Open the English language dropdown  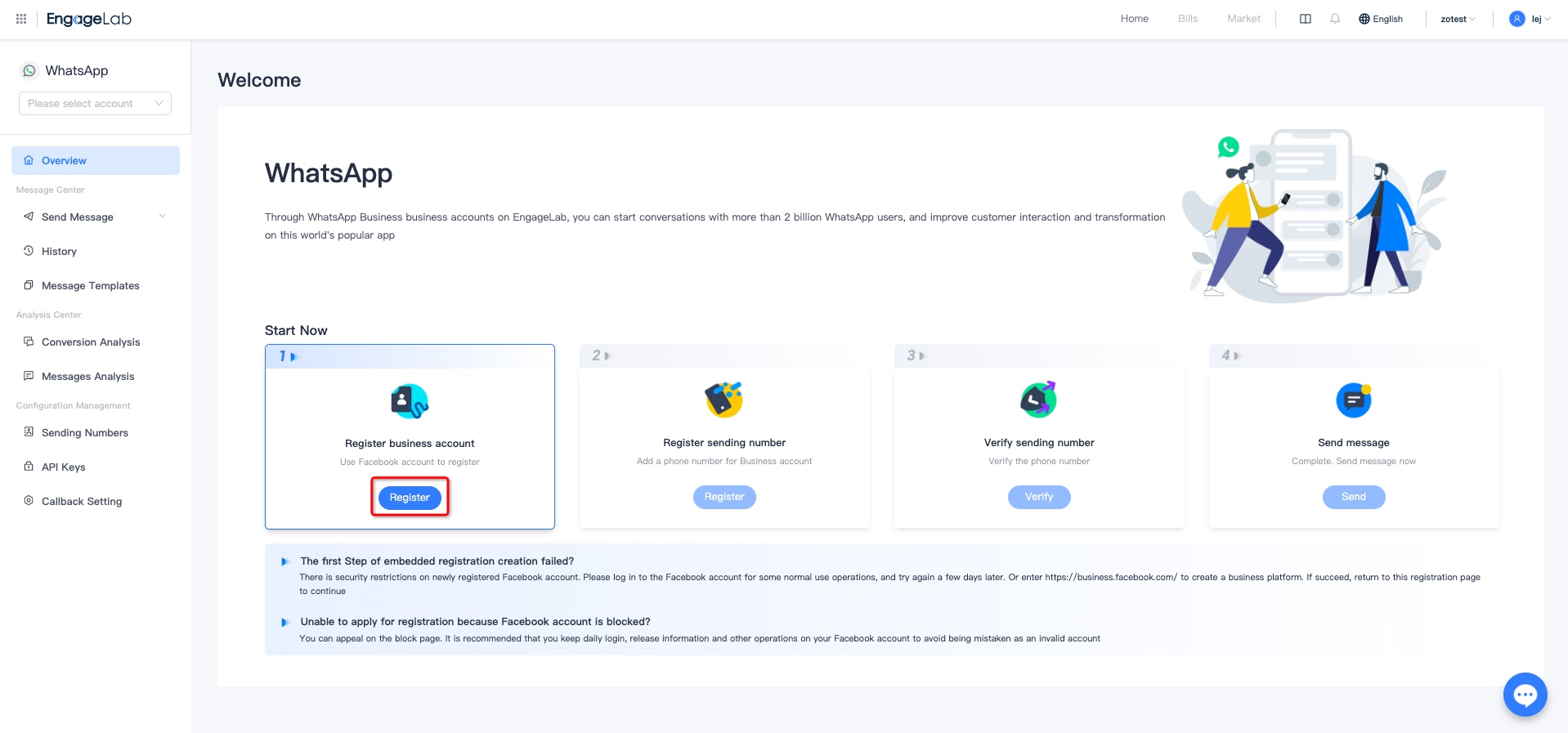(x=1382, y=19)
